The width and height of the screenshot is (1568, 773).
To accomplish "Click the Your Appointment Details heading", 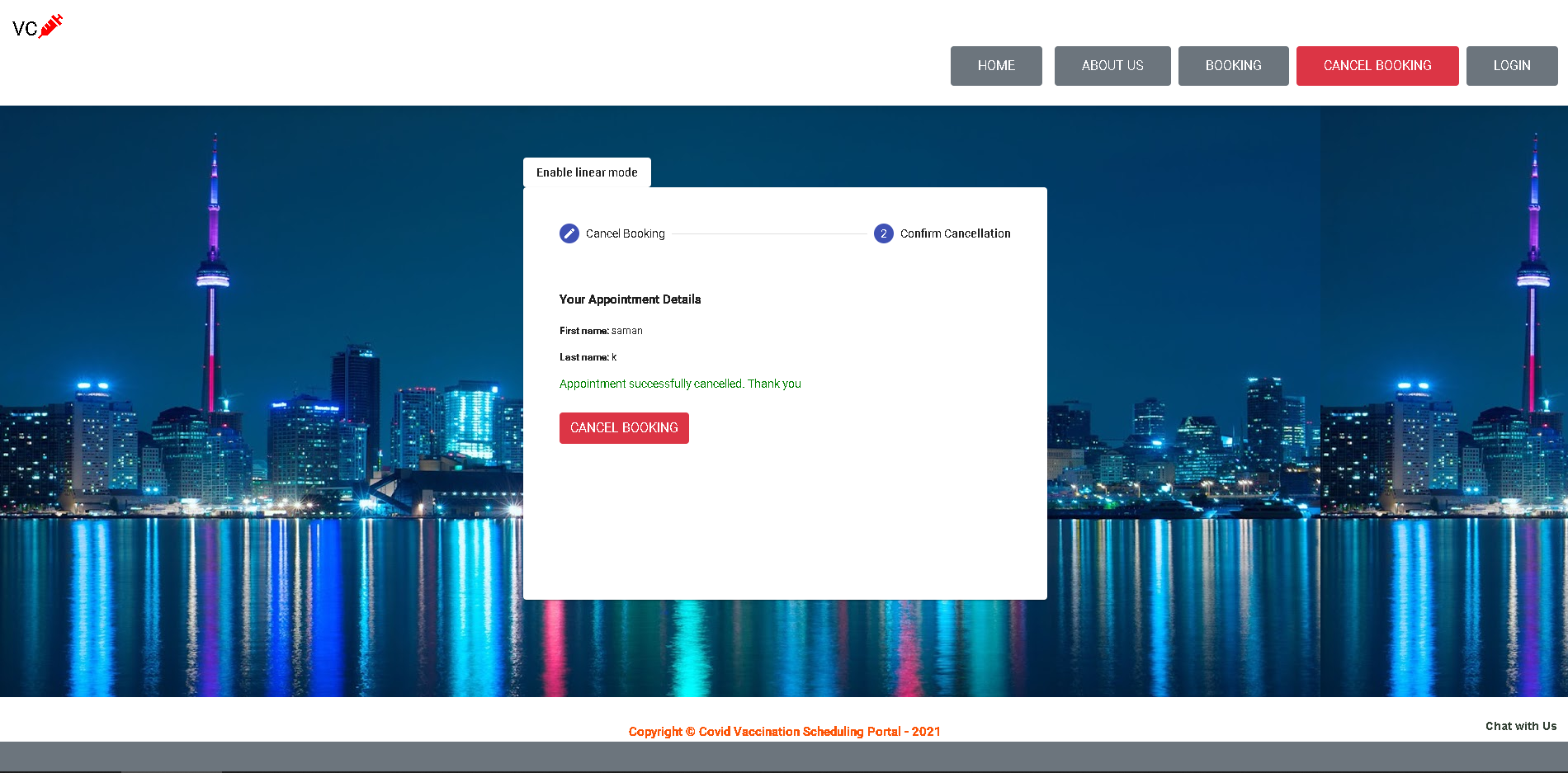I will click(x=630, y=299).
